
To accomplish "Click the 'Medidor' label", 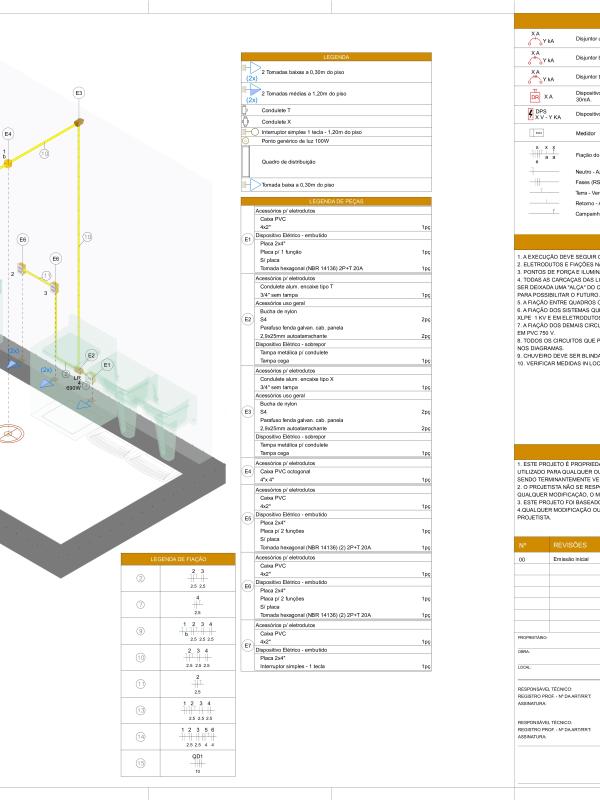I will click(586, 133).
